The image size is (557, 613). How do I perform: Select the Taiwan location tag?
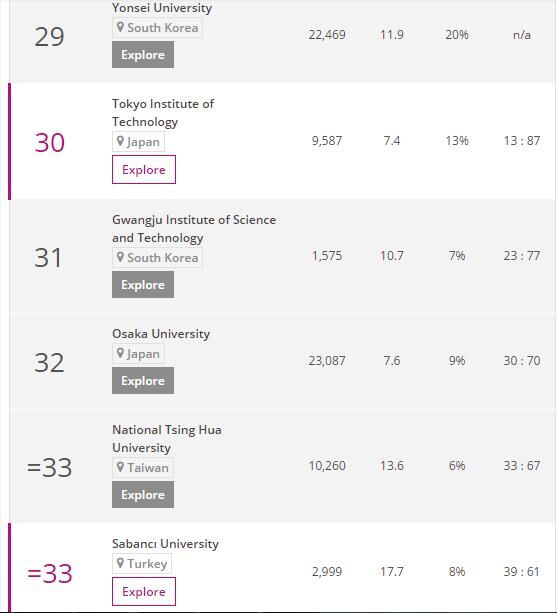[x=143, y=467]
